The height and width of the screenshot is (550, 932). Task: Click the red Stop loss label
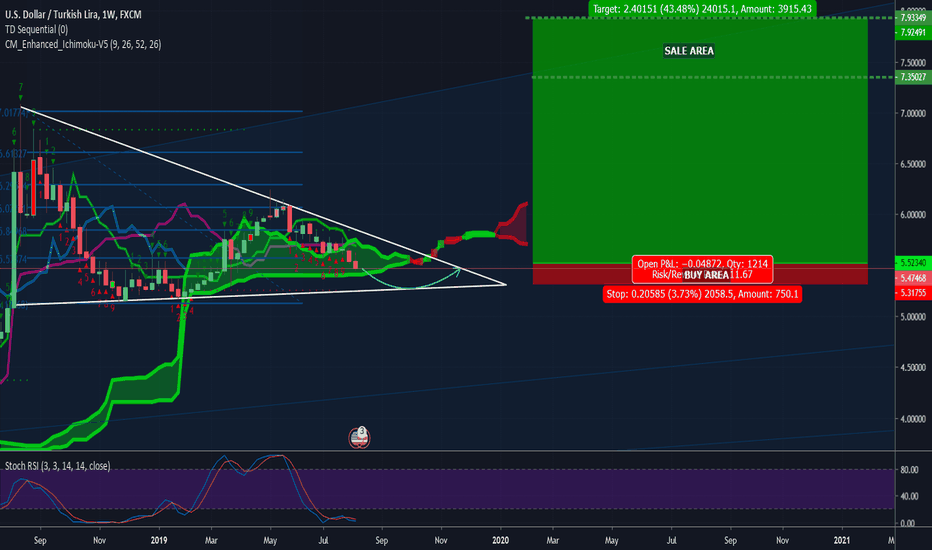click(702, 294)
